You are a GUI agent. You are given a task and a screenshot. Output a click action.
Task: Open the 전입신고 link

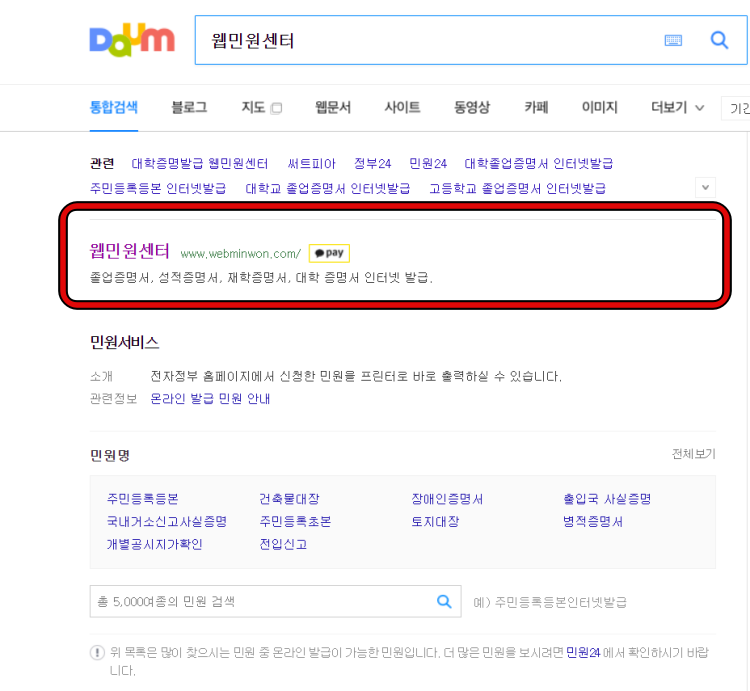pyautogui.click(x=283, y=544)
